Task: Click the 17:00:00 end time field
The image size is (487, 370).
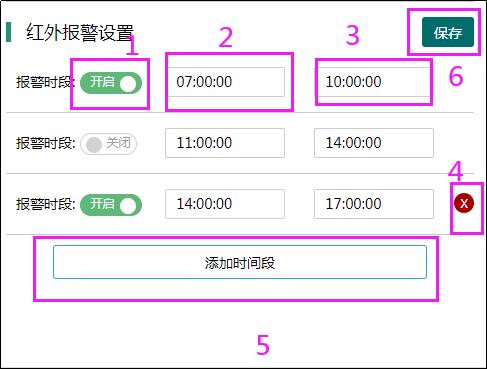Action: 374,204
